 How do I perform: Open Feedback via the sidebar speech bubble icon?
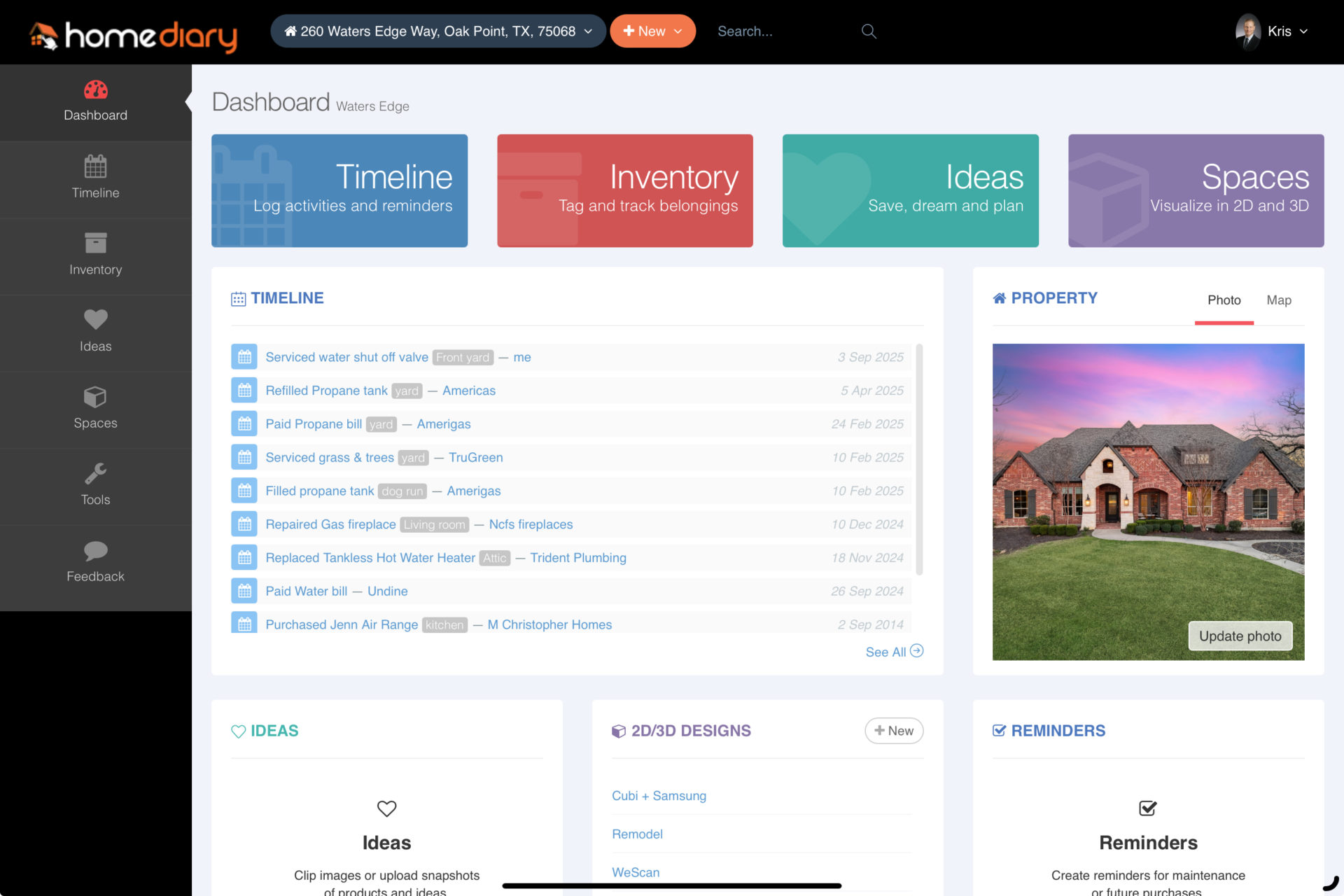(96, 551)
